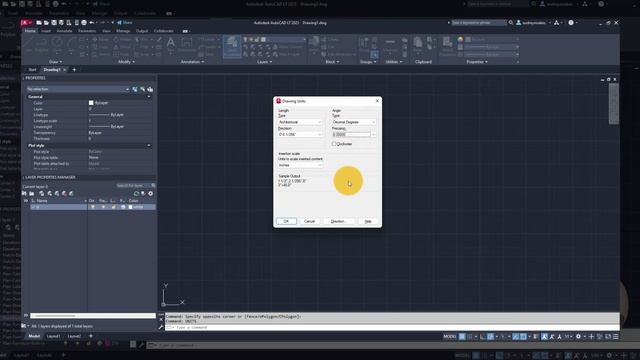Switch to Model layout tab
The width and height of the screenshot is (640, 360).
pyautogui.click(x=34, y=336)
